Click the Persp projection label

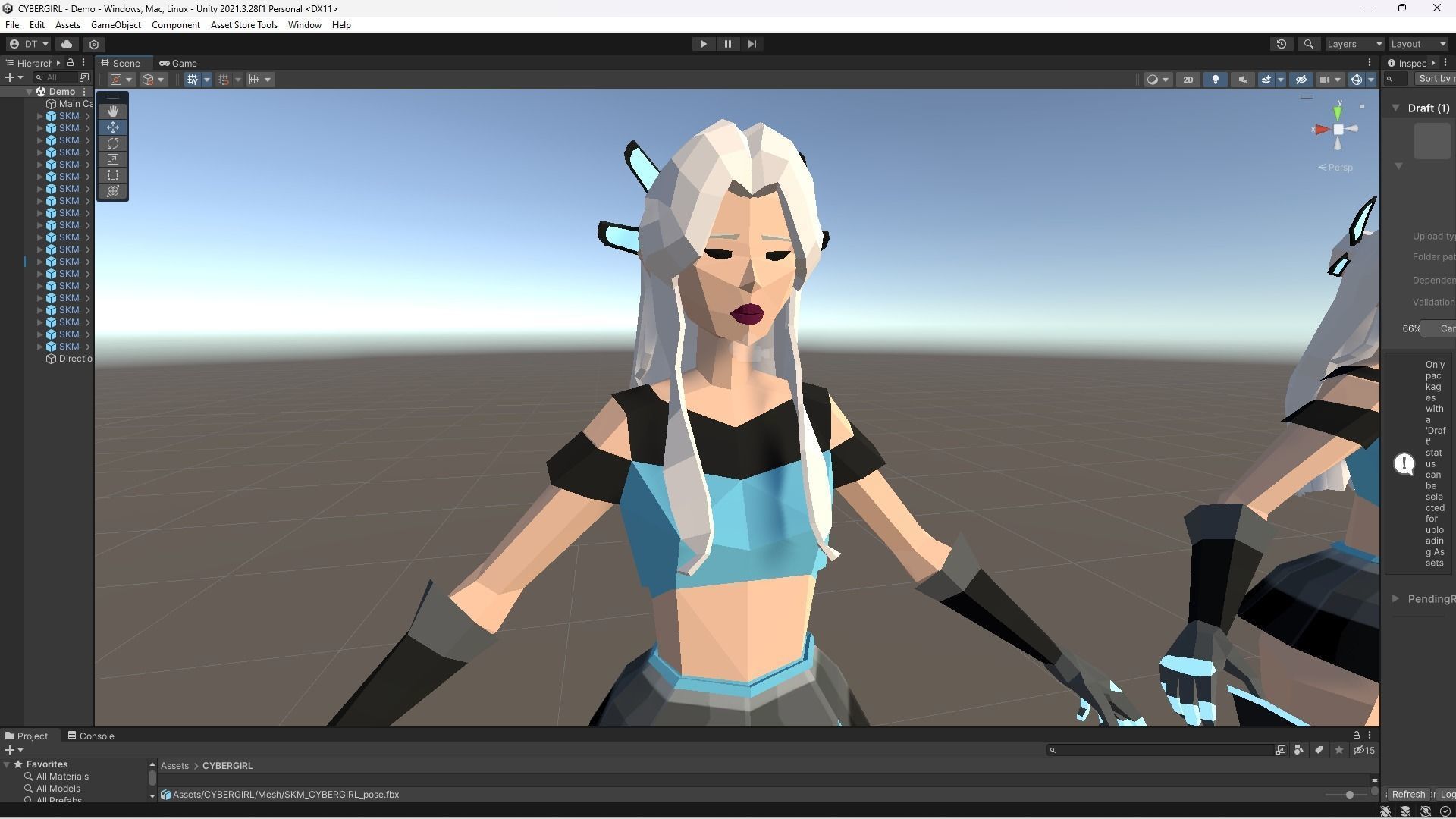[x=1335, y=168]
